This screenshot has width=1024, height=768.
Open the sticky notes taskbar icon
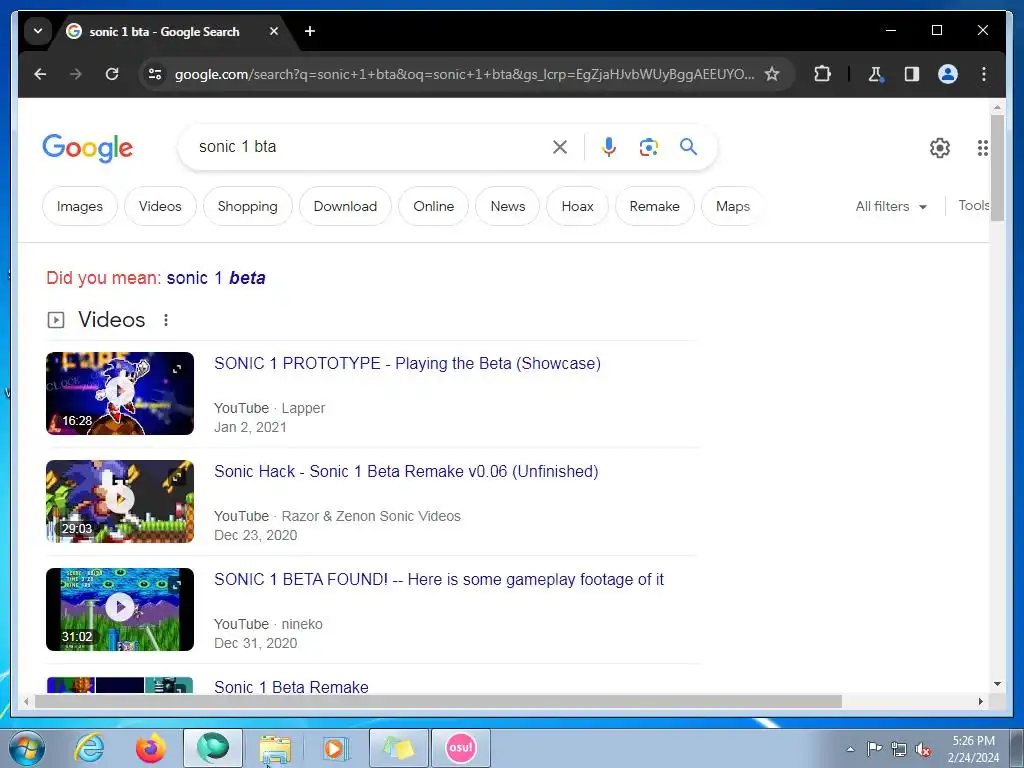tap(398, 748)
